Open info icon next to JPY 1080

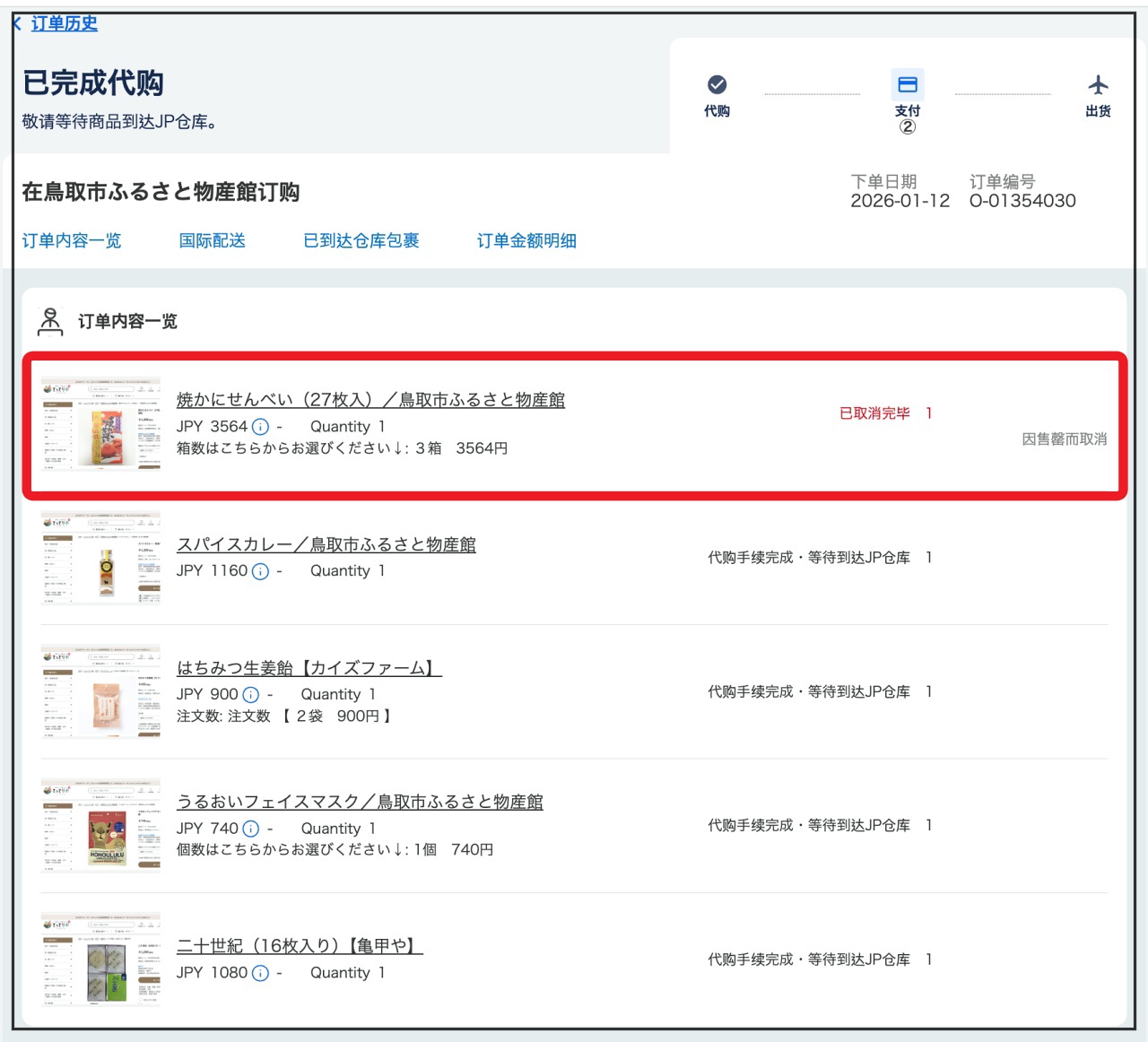260,973
